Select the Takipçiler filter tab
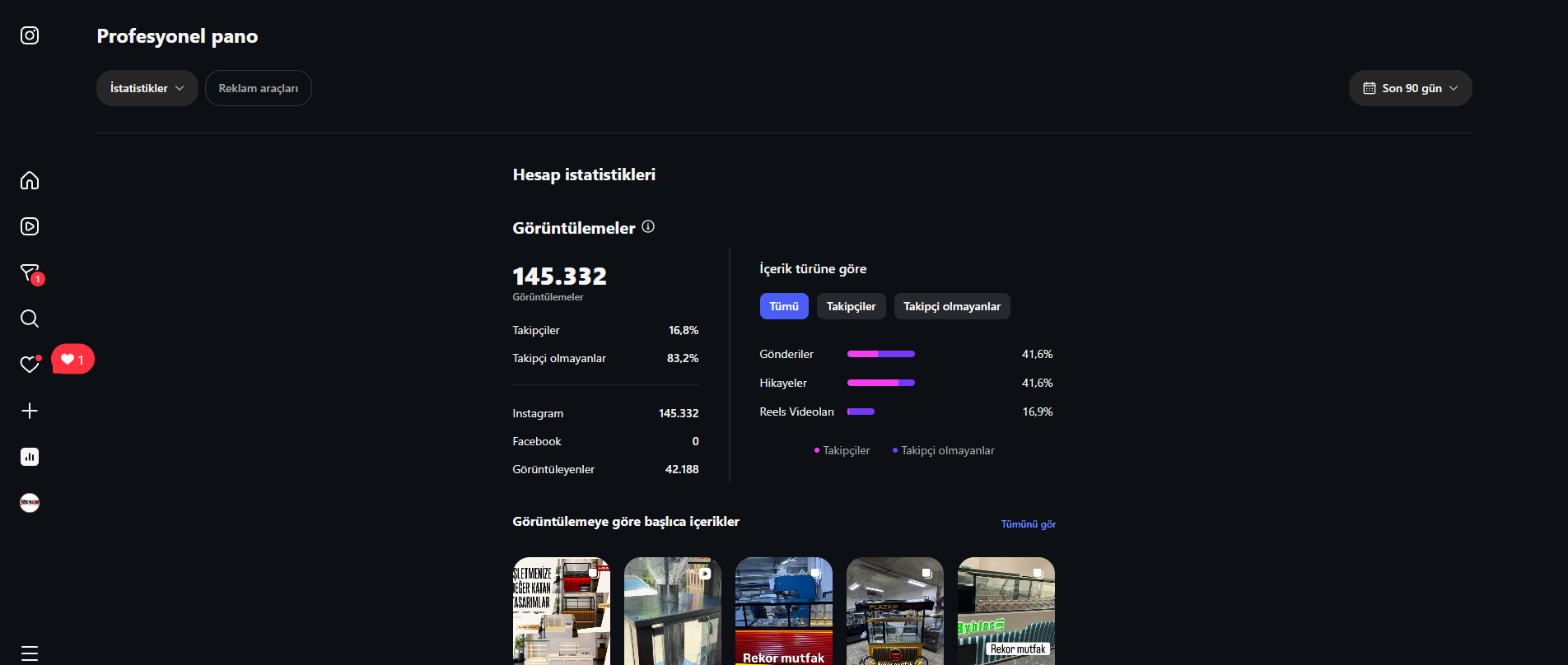The height and width of the screenshot is (665, 1568). coord(852,306)
